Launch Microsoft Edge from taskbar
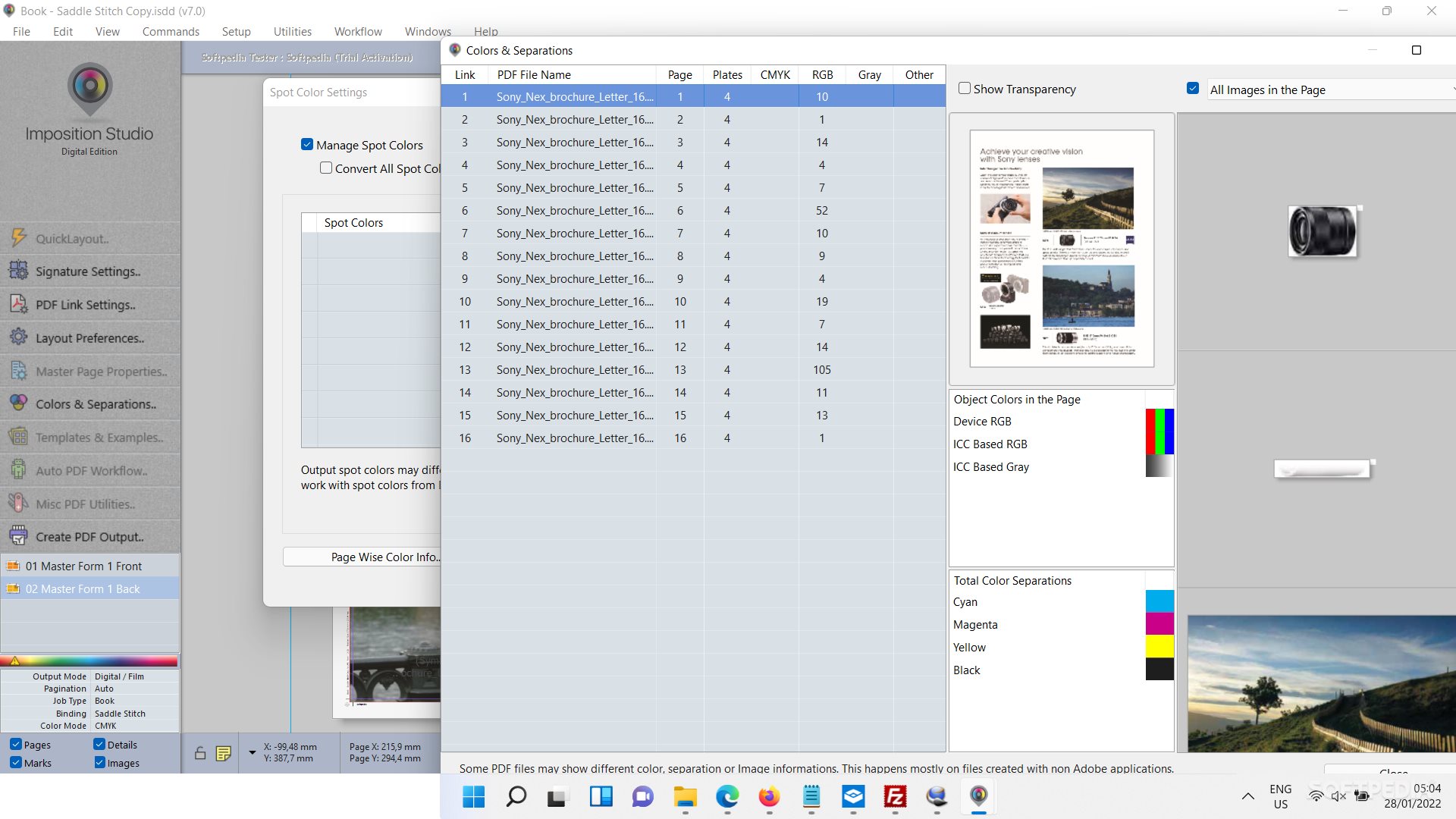Viewport: 1456px width, 819px height. pos(726,797)
